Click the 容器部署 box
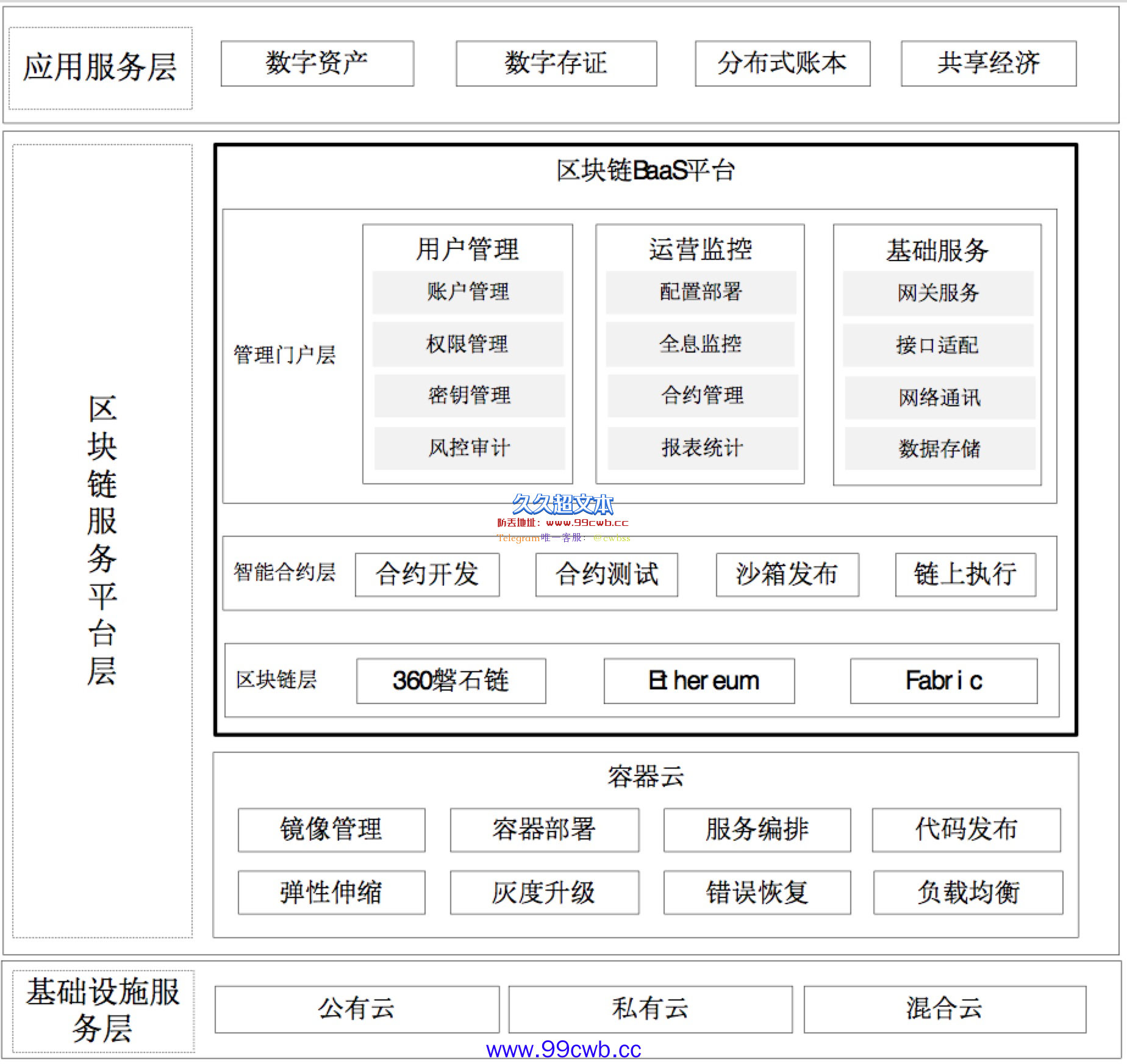Viewport: 1127px width, 1064px height. [545, 830]
